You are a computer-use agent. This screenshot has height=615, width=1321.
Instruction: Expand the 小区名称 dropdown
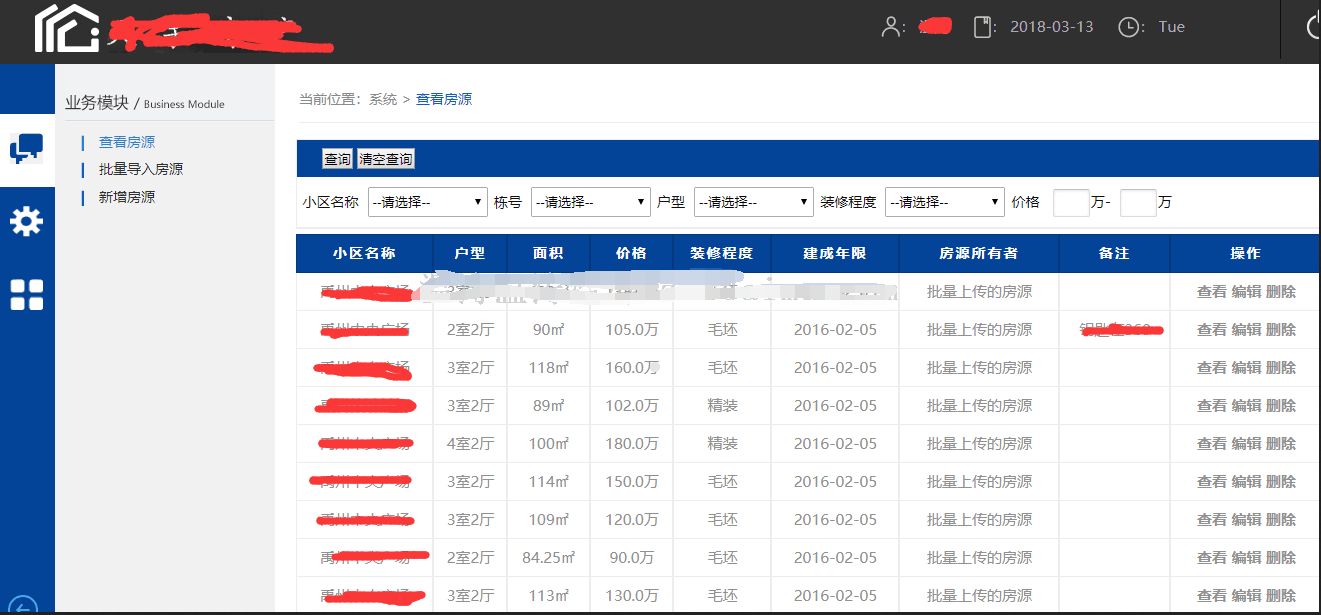(x=428, y=202)
